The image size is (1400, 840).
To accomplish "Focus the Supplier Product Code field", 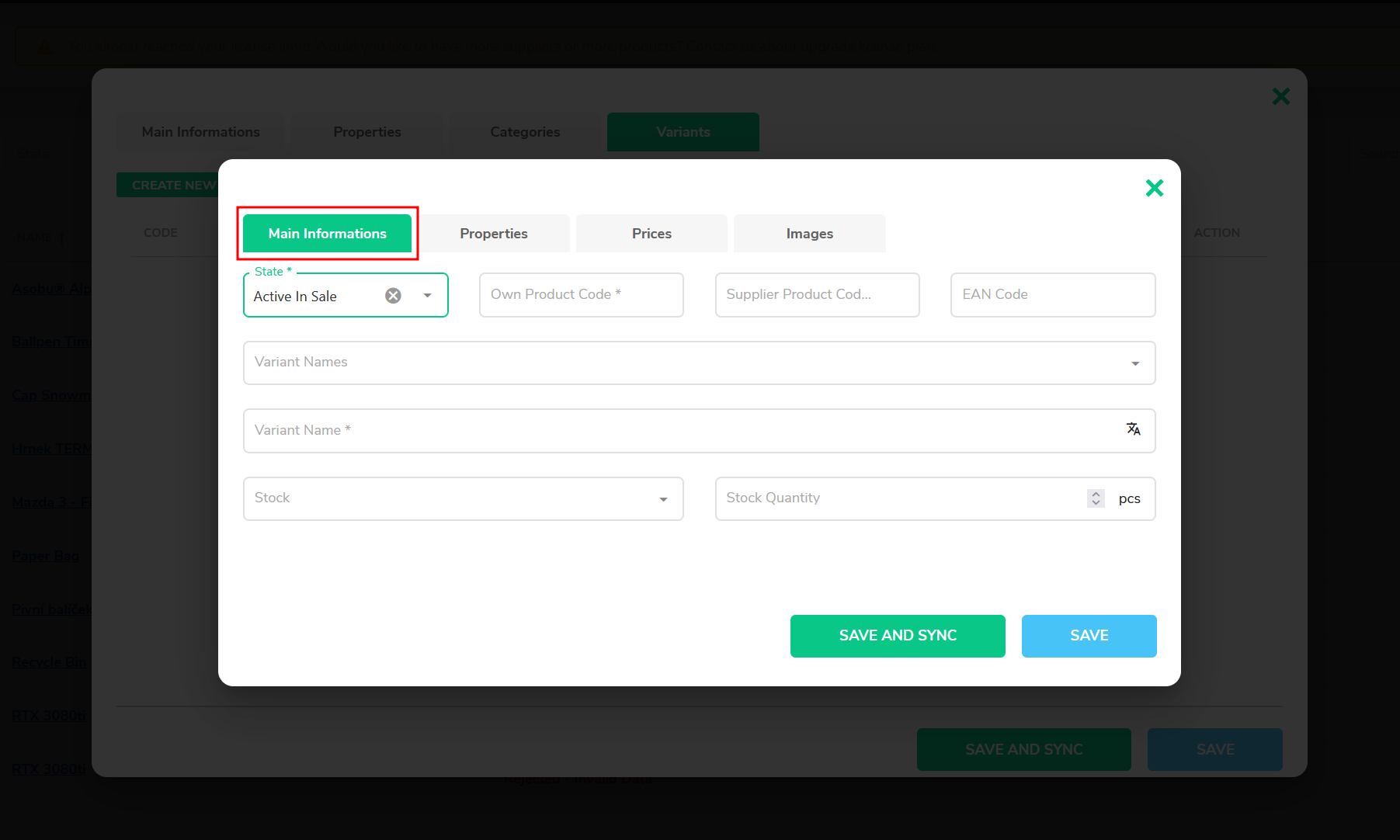I will 817,295.
